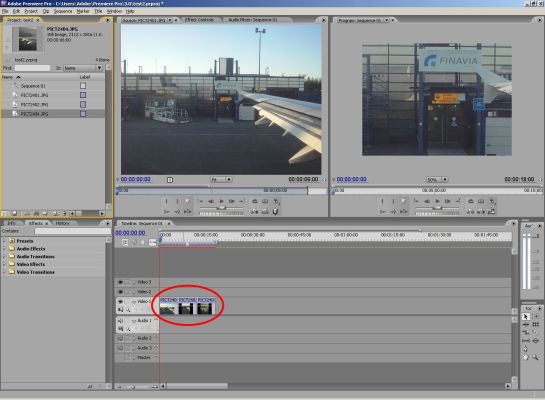
Task: Toggle Video 2 track eye visibility
Action: 120,292
